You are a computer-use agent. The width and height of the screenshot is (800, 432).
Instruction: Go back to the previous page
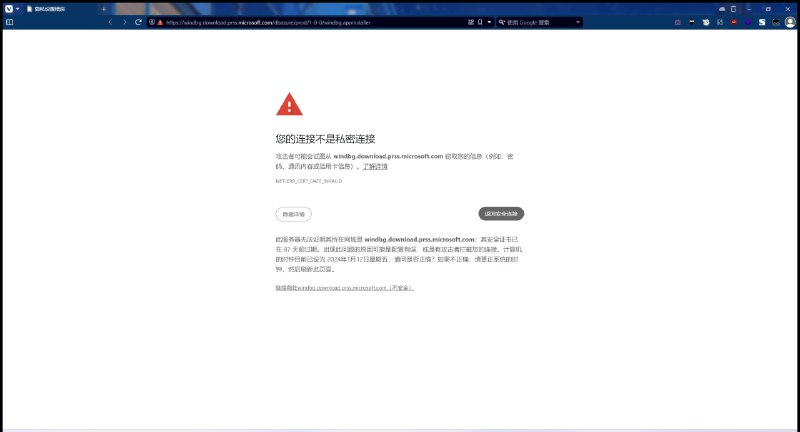click(x=110, y=22)
